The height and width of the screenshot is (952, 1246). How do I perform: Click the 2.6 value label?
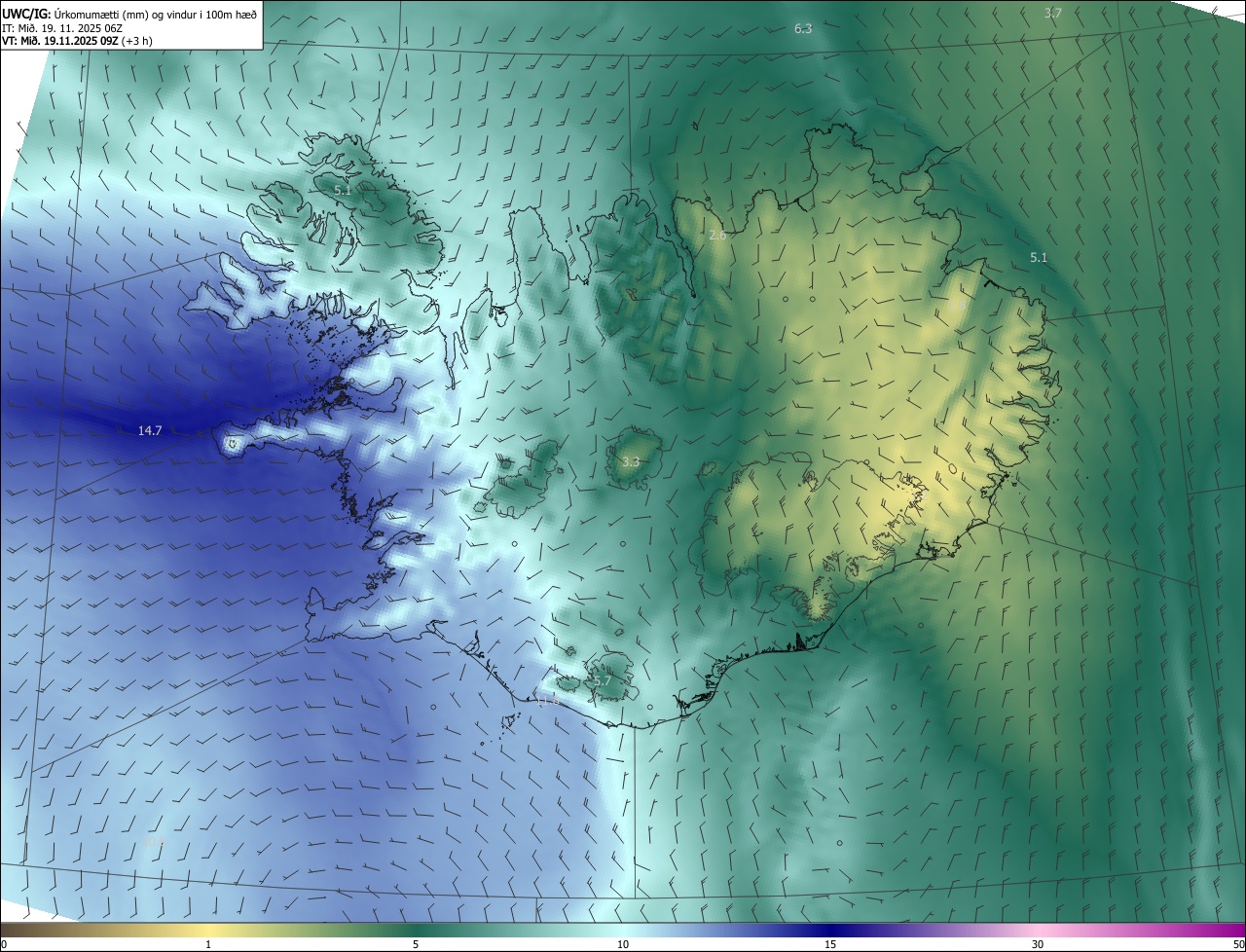718,236
